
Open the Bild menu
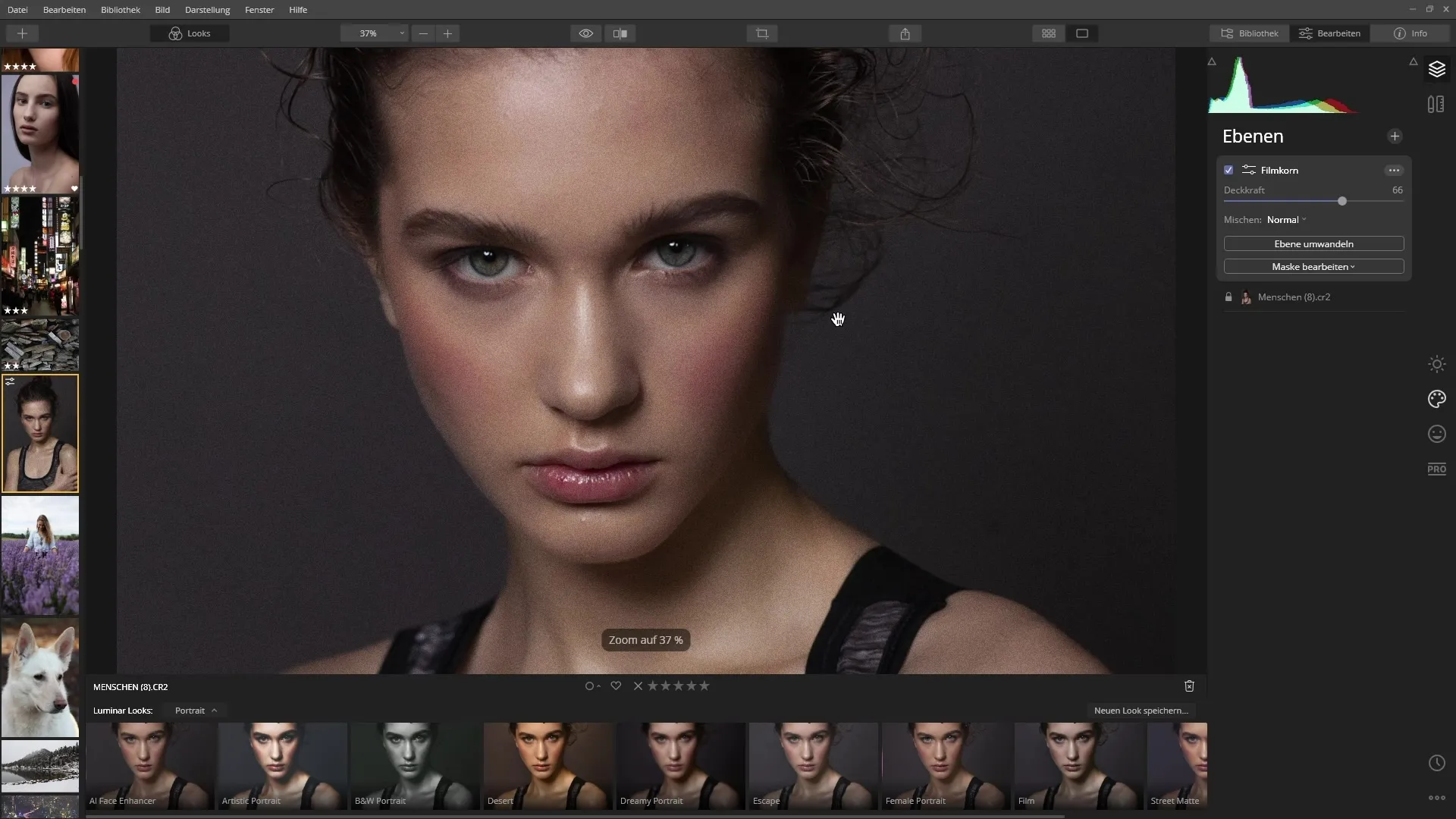click(162, 10)
